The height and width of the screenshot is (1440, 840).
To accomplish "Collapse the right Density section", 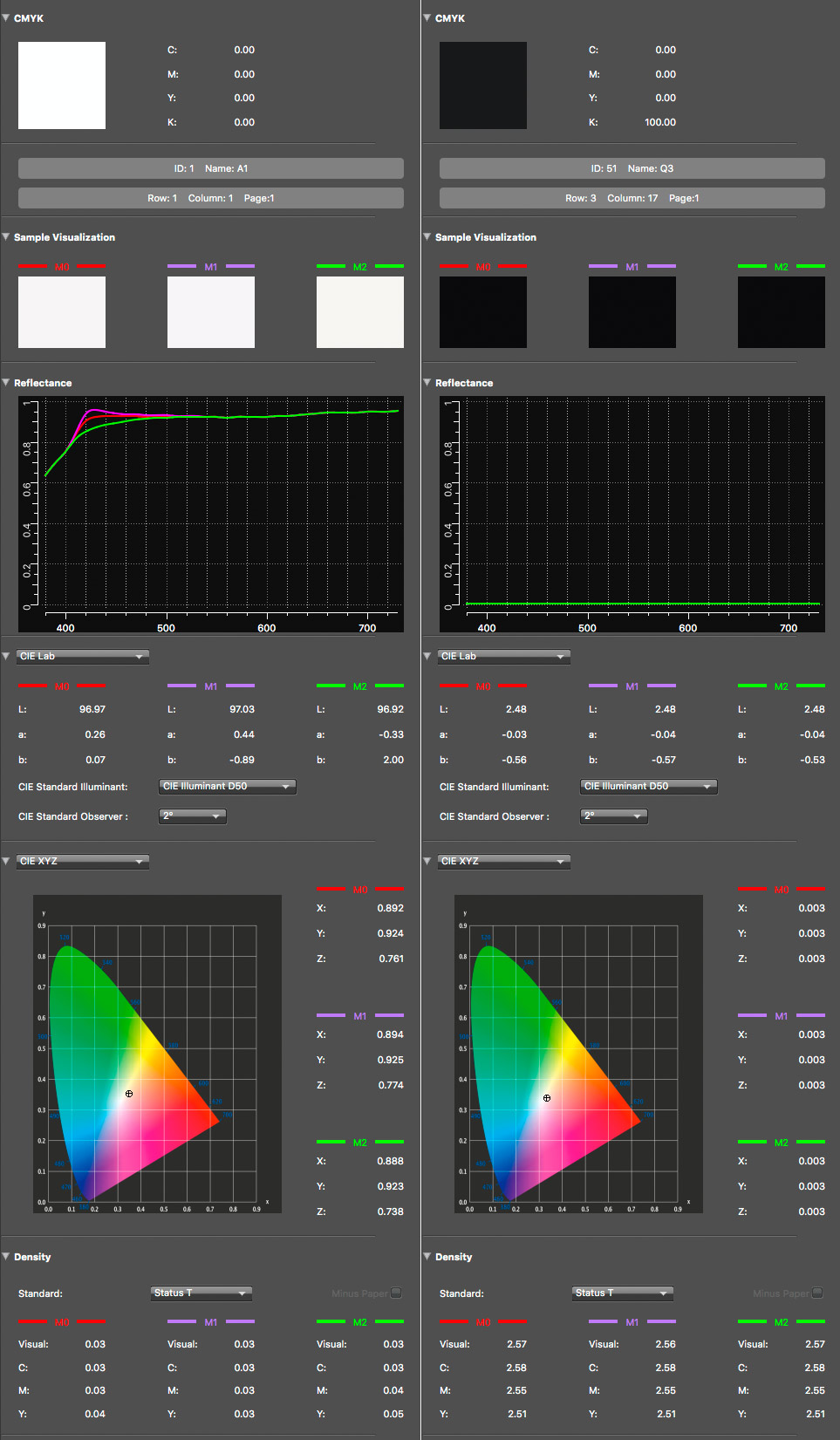I will click(x=427, y=1256).
